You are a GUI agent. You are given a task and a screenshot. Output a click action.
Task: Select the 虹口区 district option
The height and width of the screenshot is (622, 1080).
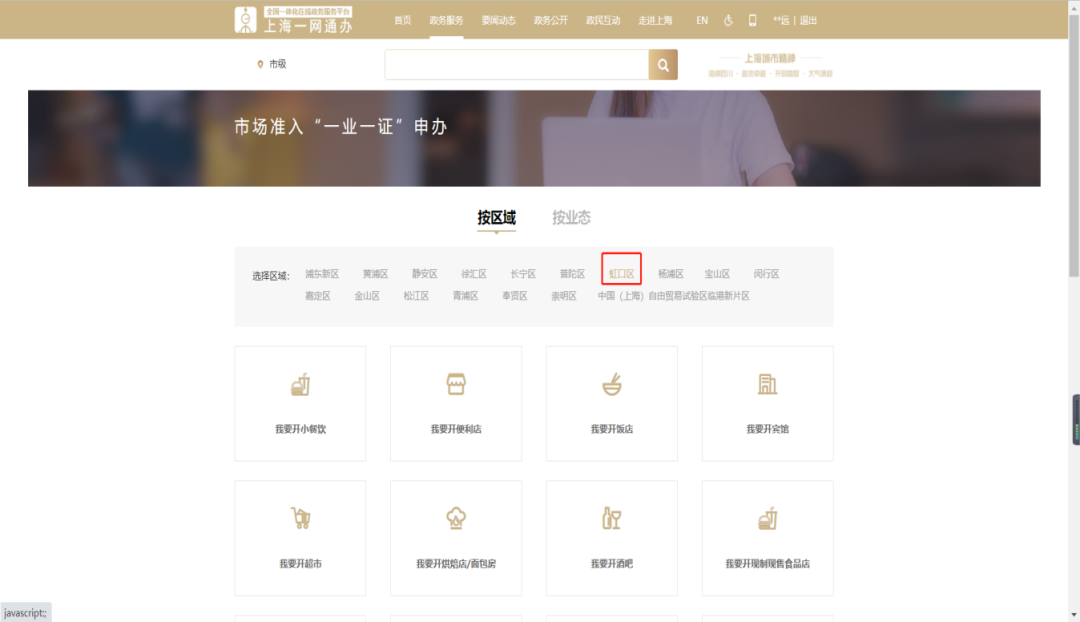pos(620,272)
